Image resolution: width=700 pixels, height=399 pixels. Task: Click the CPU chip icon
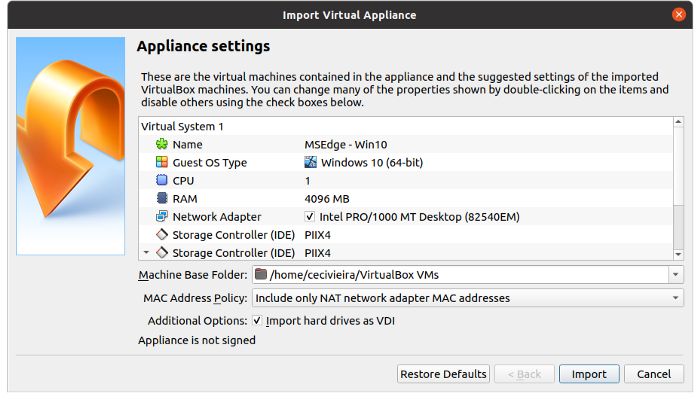pyautogui.click(x=162, y=180)
